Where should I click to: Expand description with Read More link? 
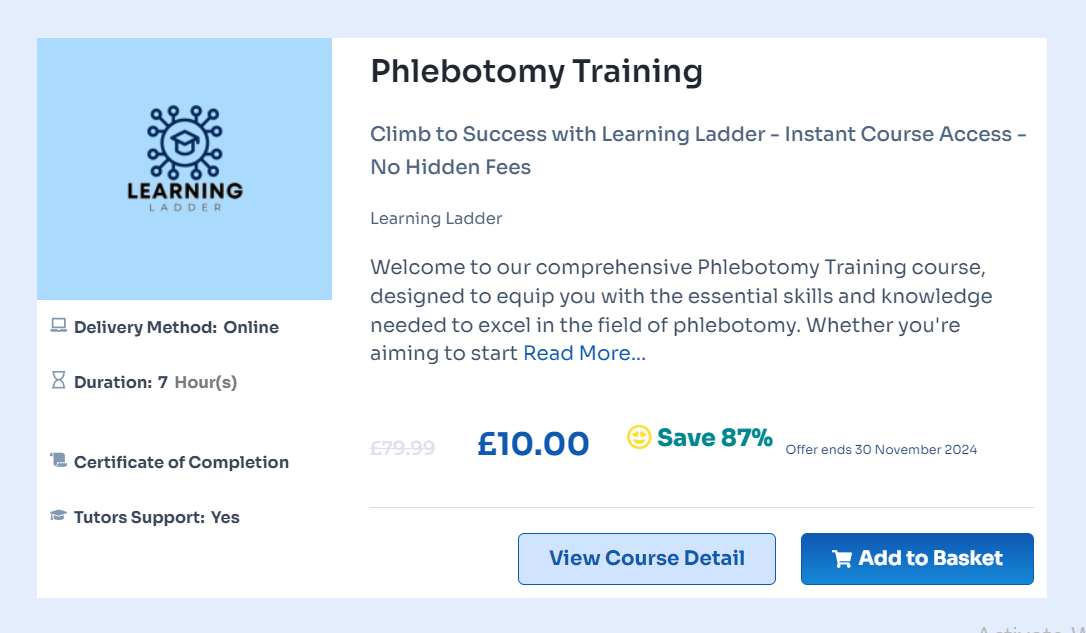coord(584,353)
